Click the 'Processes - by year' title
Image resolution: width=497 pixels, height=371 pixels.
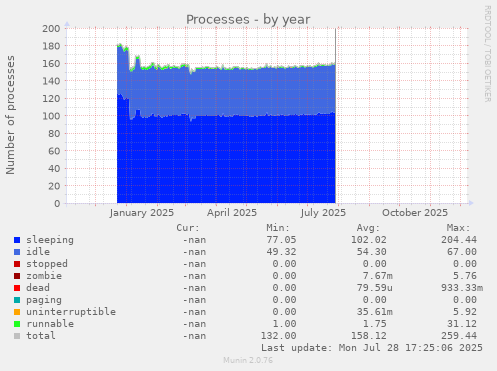(x=248, y=20)
